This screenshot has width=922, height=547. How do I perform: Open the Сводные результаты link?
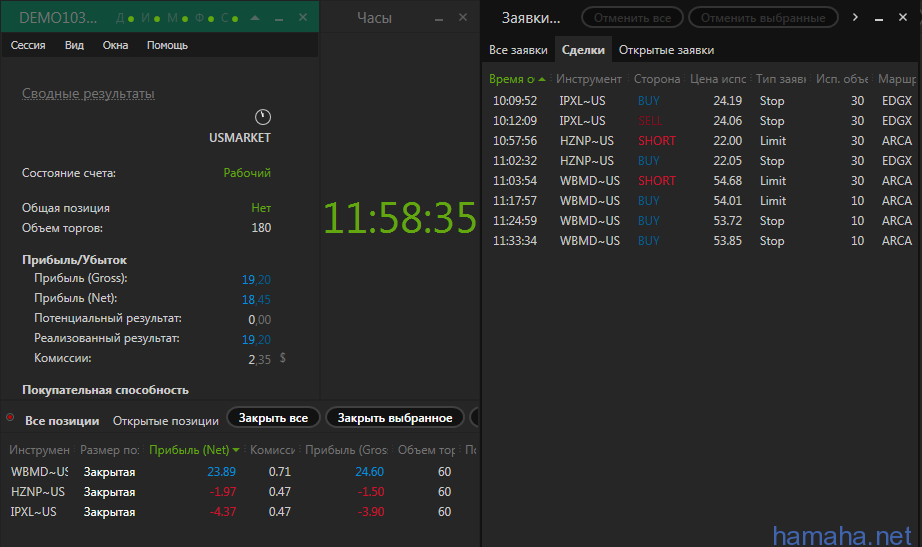coord(88,94)
